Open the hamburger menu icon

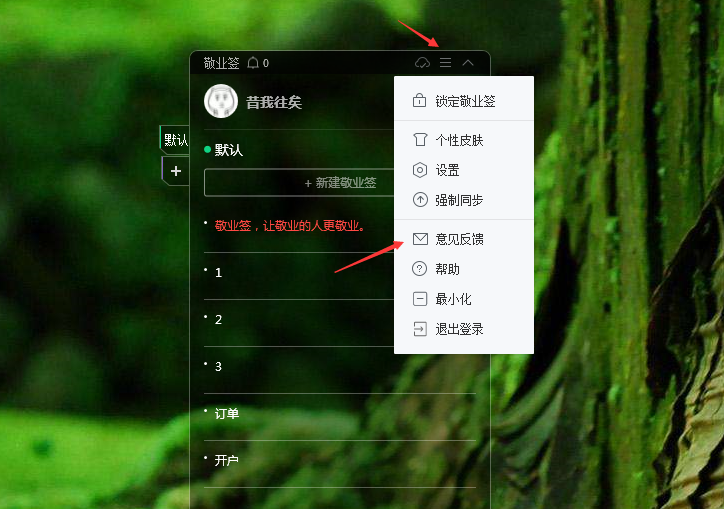pos(445,62)
